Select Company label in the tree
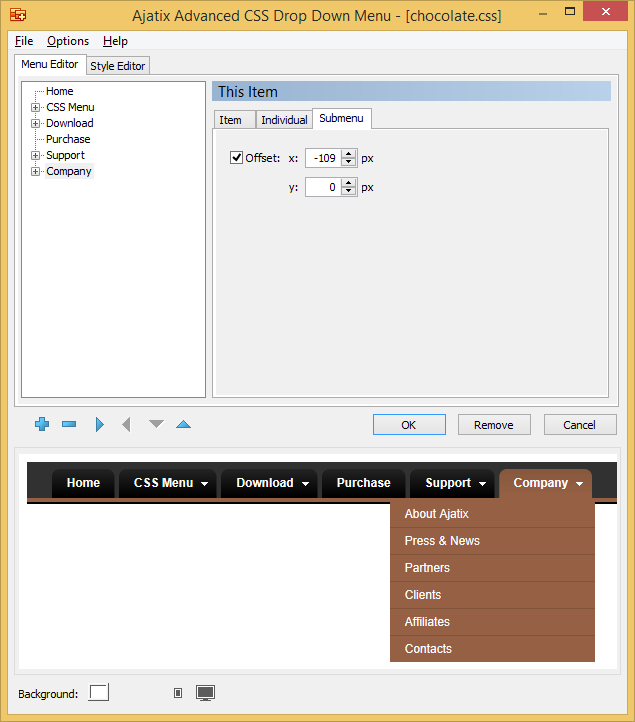This screenshot has height=722, width=635. [69, 171]
